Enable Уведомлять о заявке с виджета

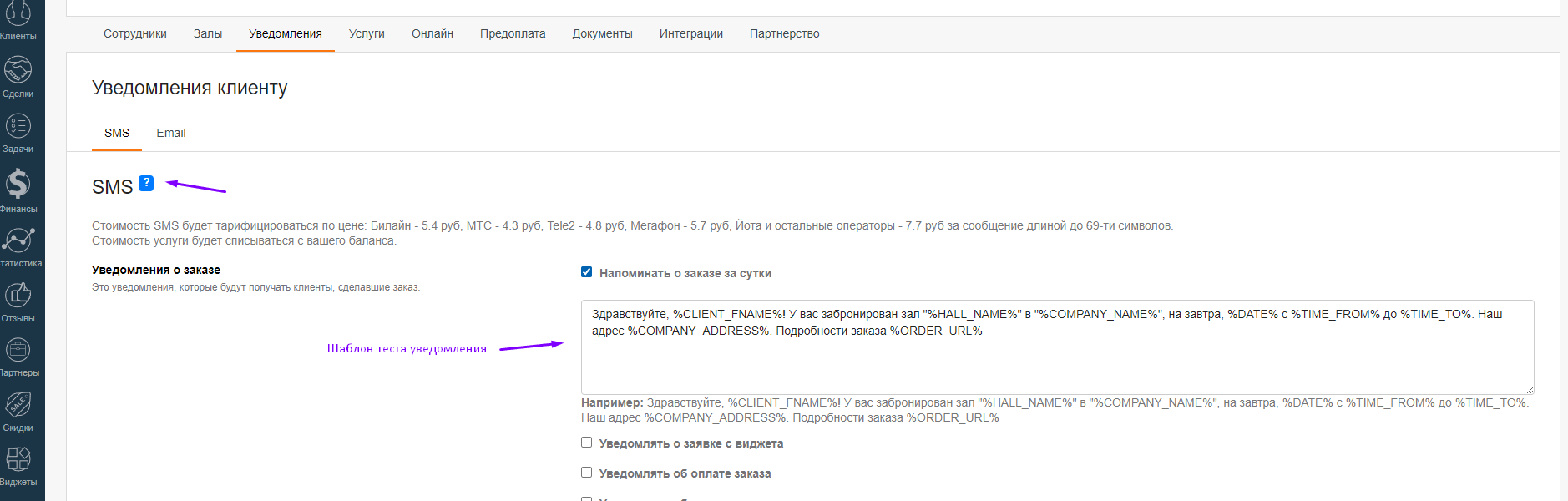coord(587,443)
